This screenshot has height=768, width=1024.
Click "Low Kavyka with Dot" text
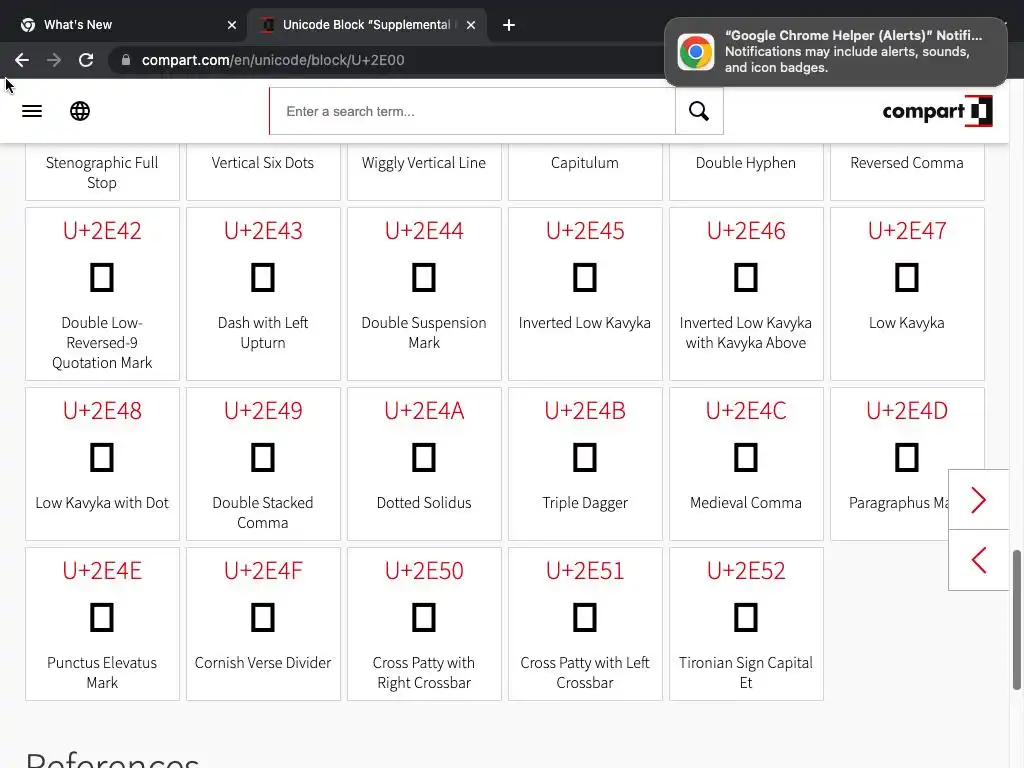(102, 503)
